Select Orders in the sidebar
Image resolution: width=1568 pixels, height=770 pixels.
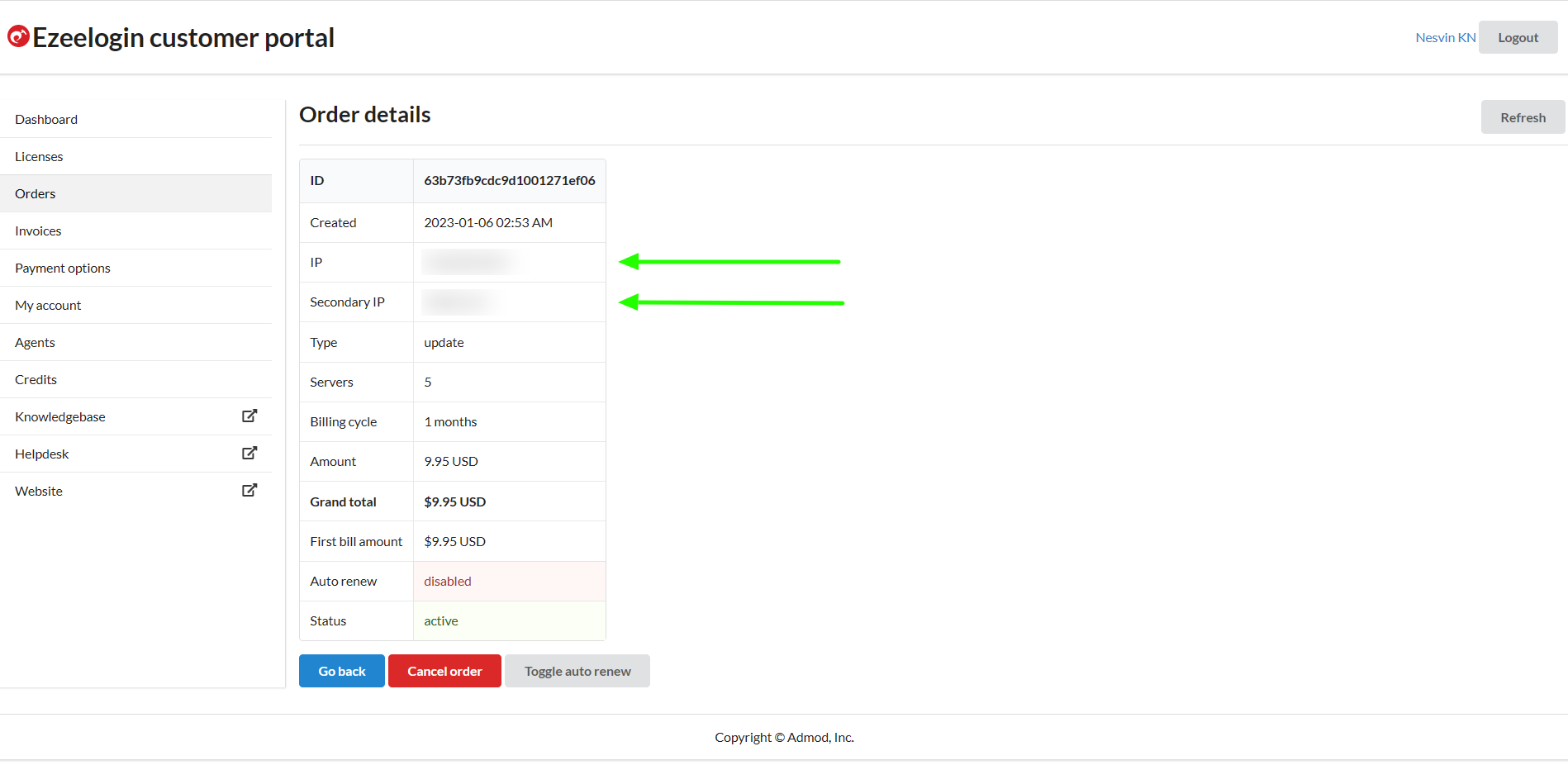coord(36,193)
